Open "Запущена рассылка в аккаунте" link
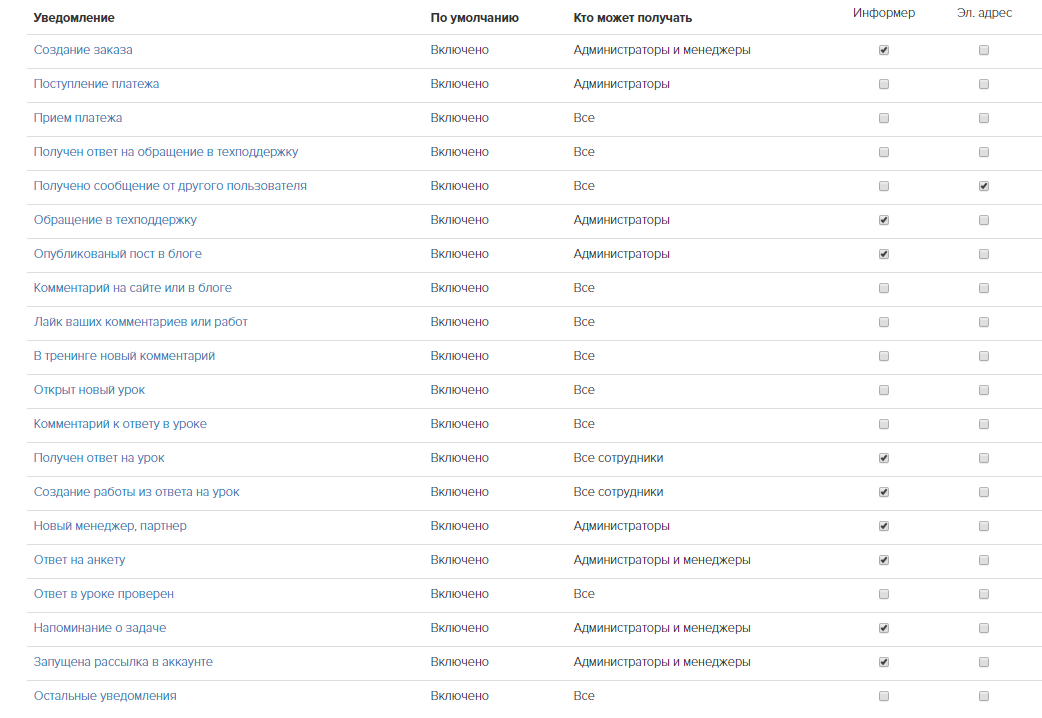The width and height of the screenshot is (1042, 718). pos(123,661)
